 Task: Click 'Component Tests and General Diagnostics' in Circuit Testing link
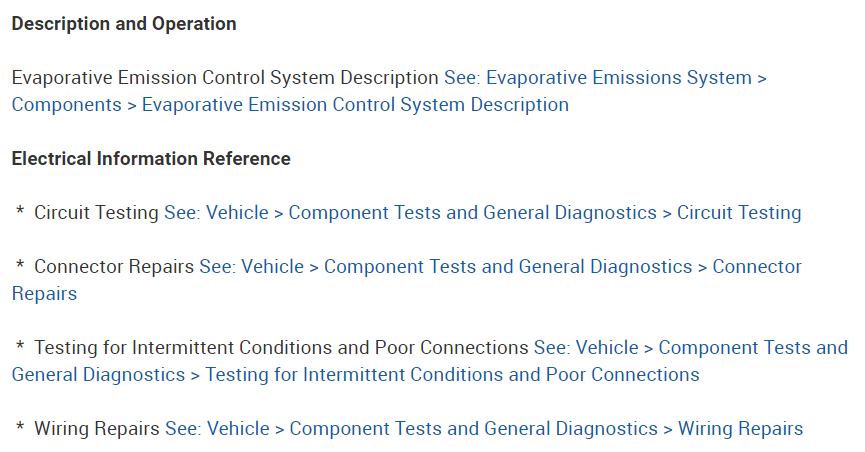tap(472, 213)
